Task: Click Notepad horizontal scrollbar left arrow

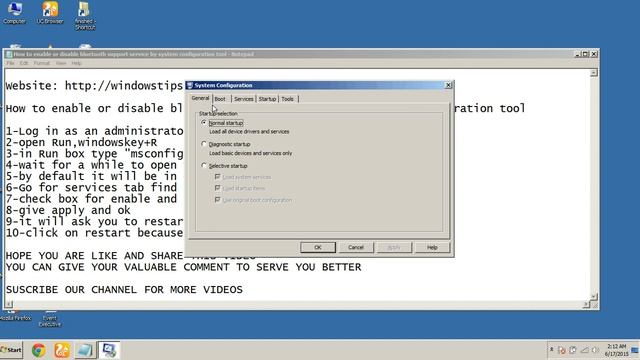Action: pos(9,304)
